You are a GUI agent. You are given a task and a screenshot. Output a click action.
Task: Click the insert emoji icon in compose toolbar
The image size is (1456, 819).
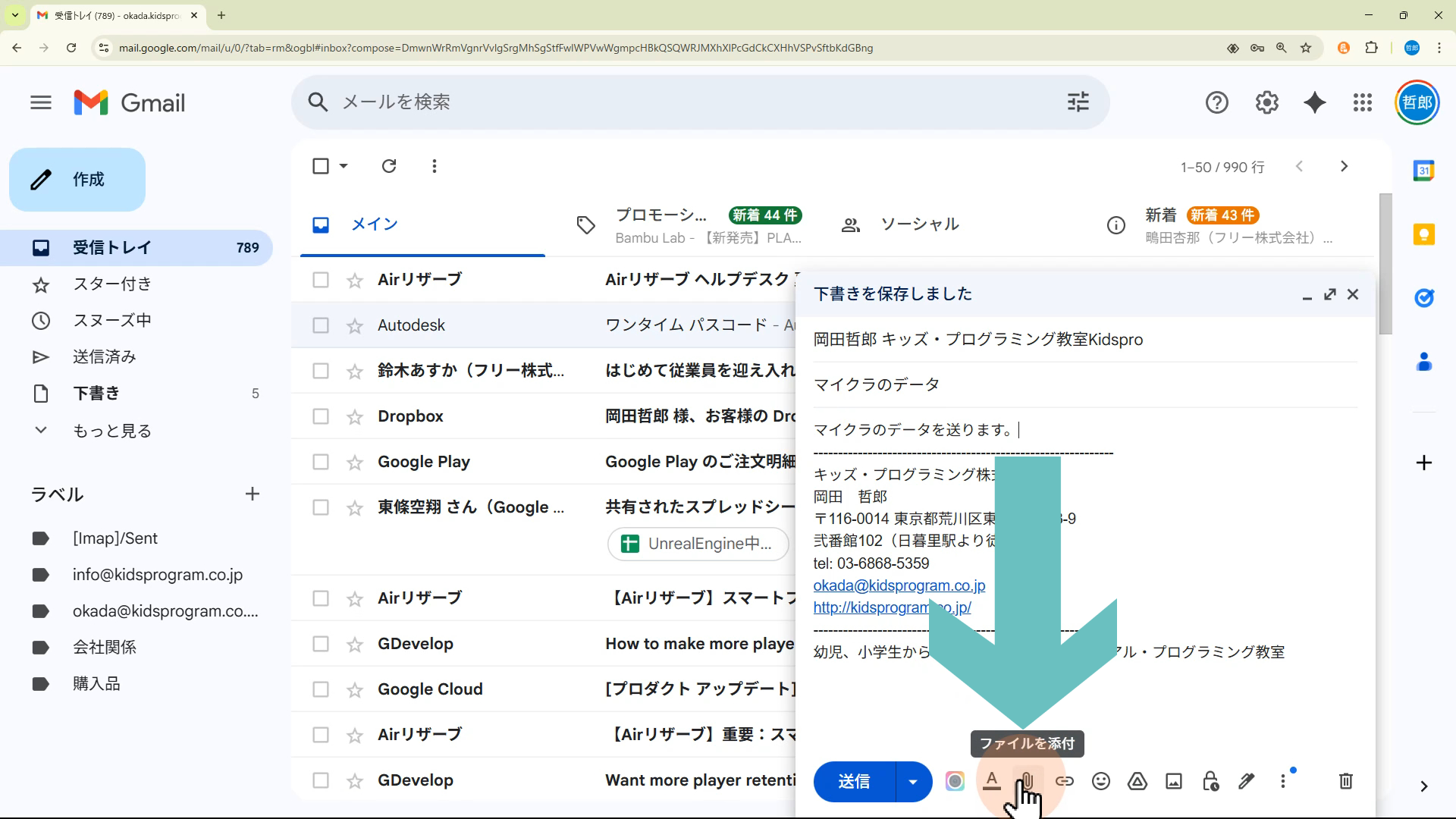pyautogui.click(x=1100, y=781)
